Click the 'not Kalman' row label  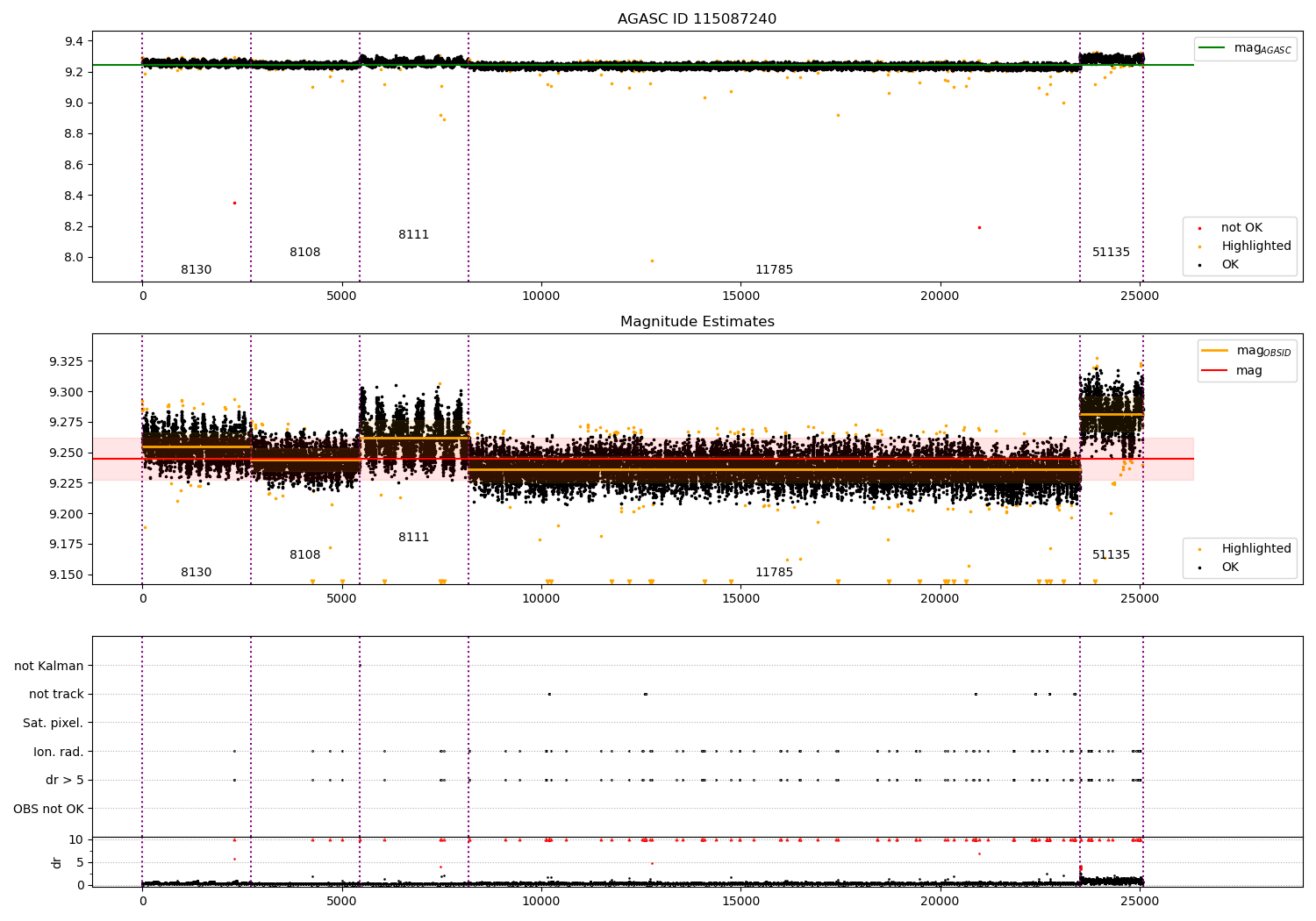(x=49, y=666)
